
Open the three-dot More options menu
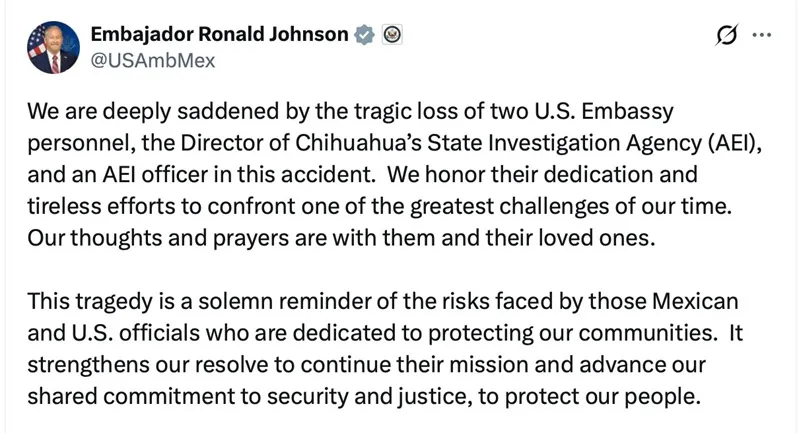(762, 35)
